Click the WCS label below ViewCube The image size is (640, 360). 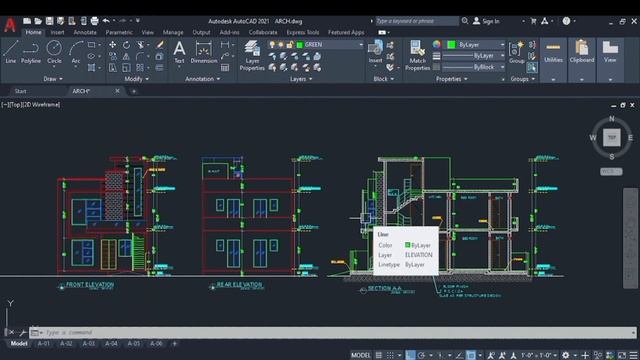tap(611, 171)
